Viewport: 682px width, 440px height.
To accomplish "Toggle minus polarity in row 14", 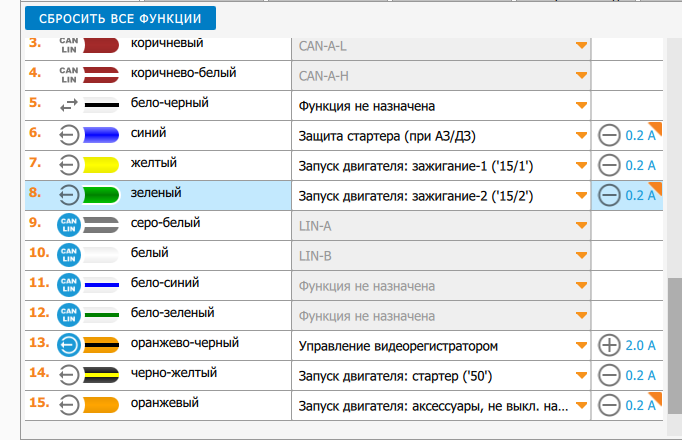I will coord(609,375).
